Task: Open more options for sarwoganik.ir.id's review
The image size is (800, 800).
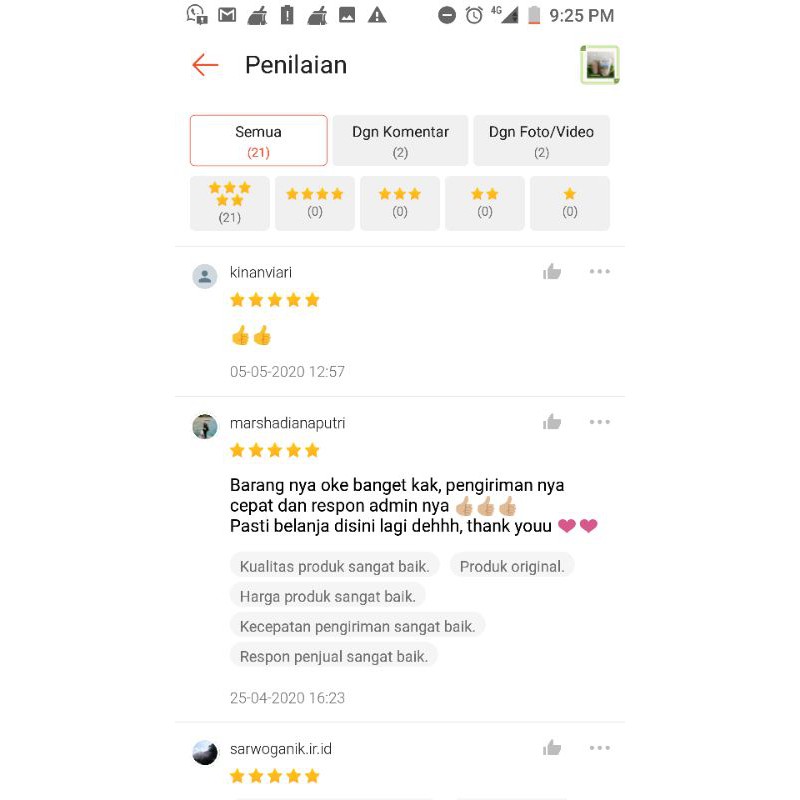Action: point(599,748)
